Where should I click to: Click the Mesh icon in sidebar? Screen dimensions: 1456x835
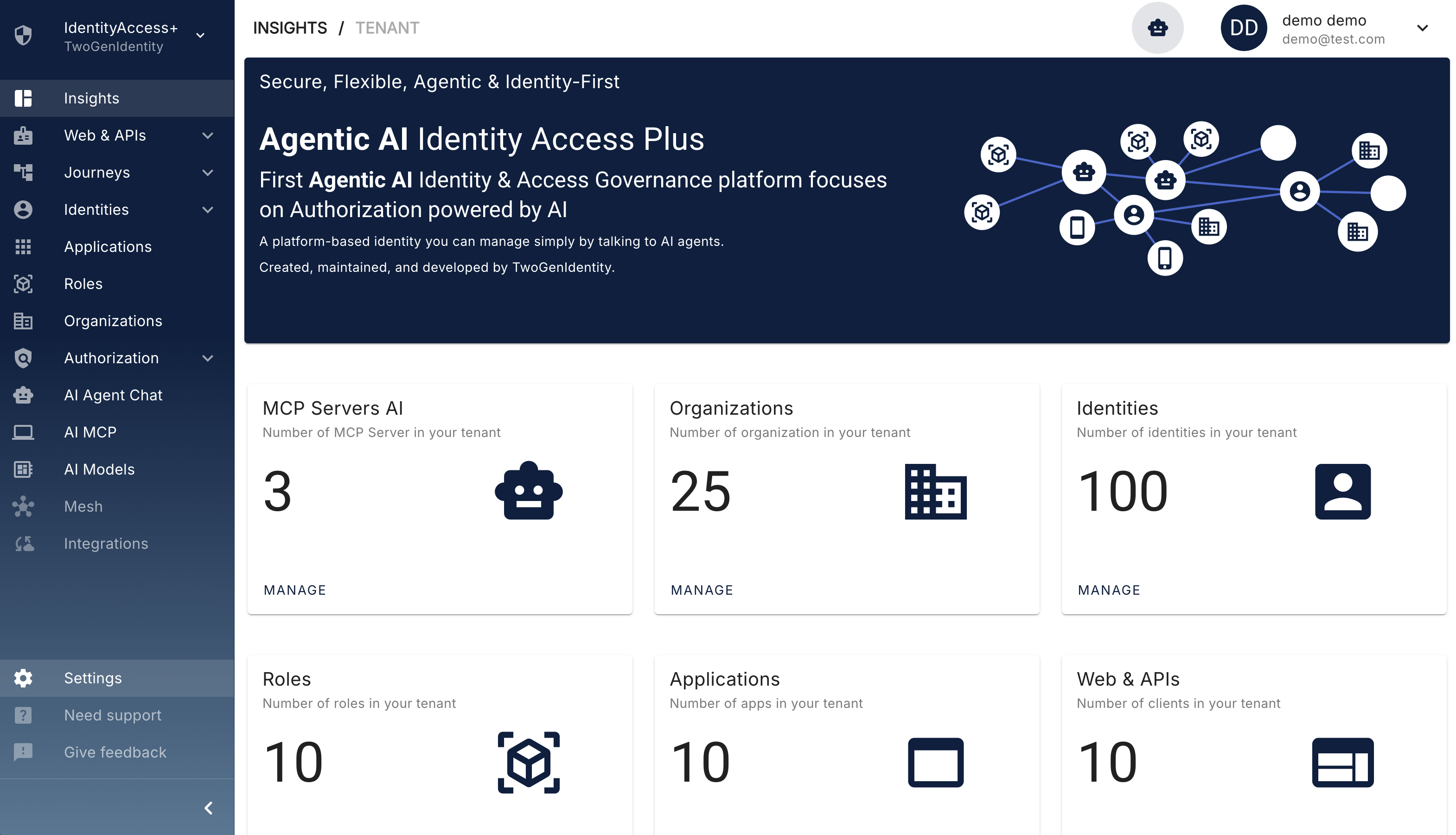coord(23,507)
